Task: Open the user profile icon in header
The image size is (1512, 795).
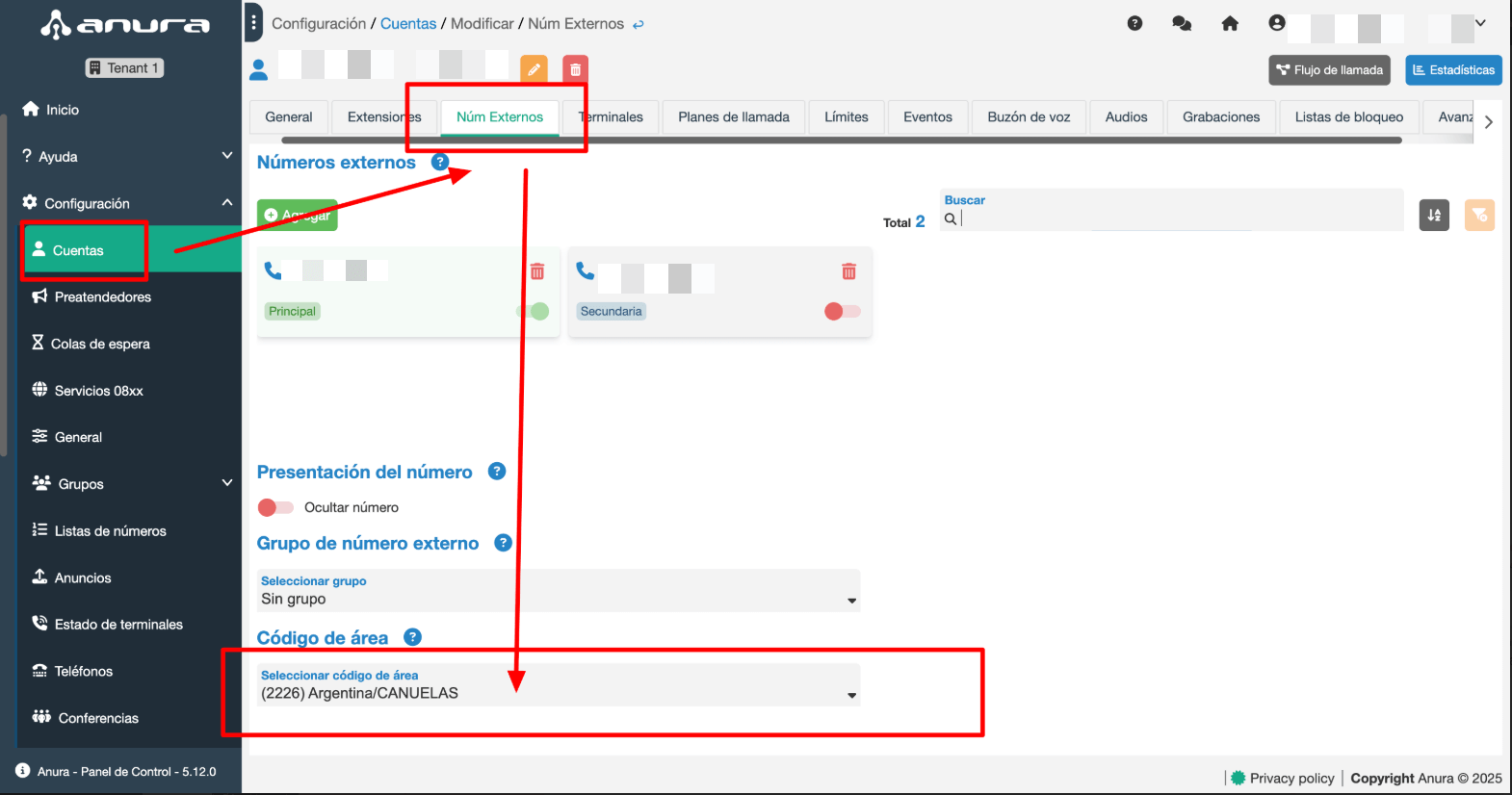Action: (1277, 23)
